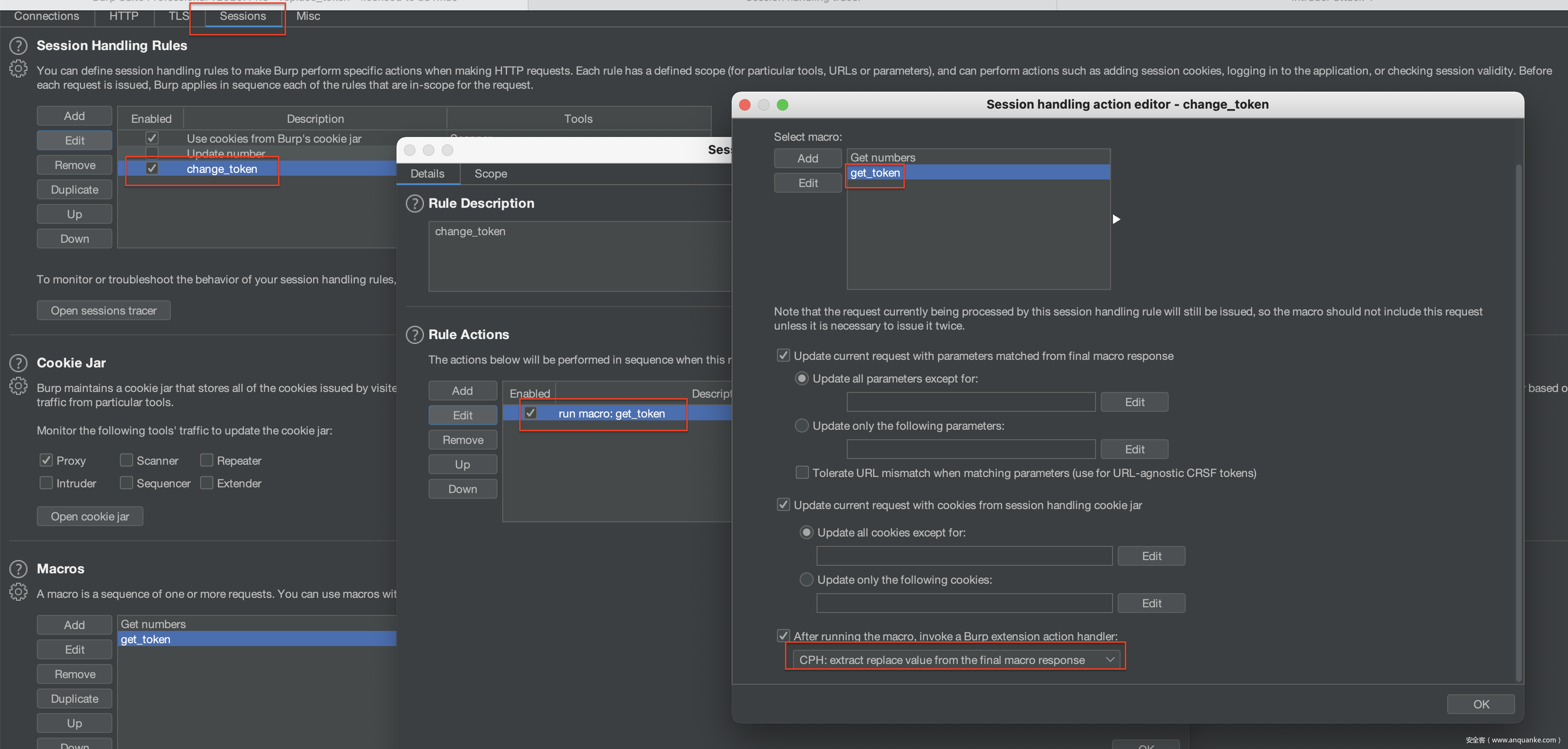Screen dimensions: 1568x749
Task: Click Open sessions tracer button
Action: click(x=103, y=311)
